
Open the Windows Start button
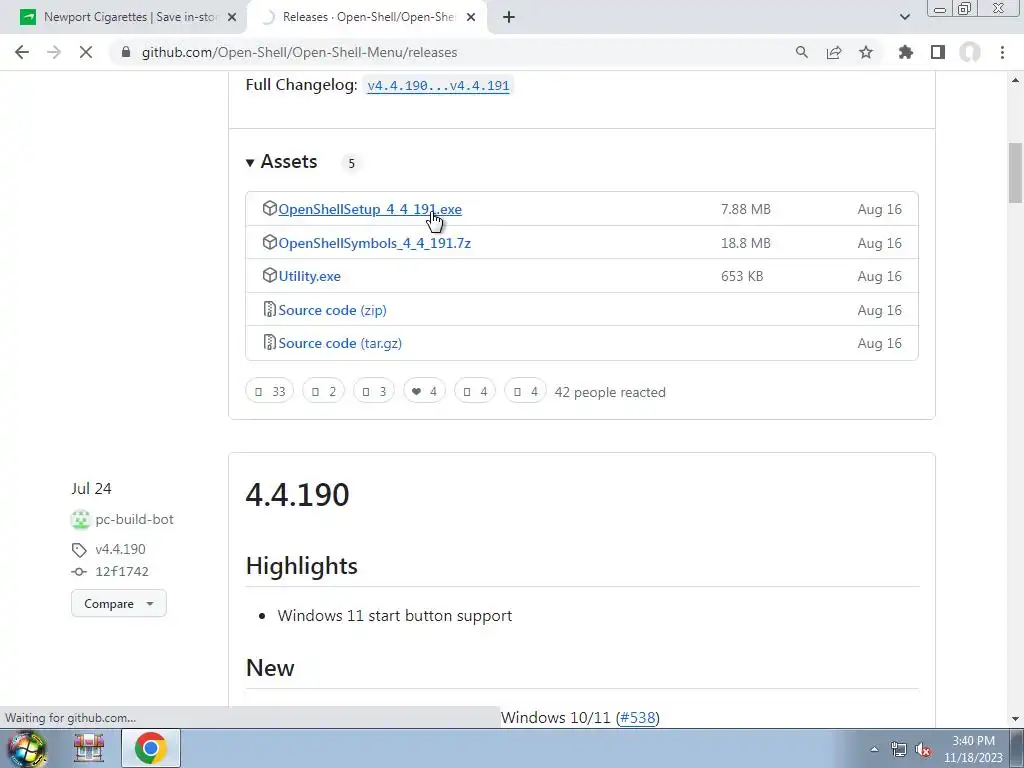(27, 748)
